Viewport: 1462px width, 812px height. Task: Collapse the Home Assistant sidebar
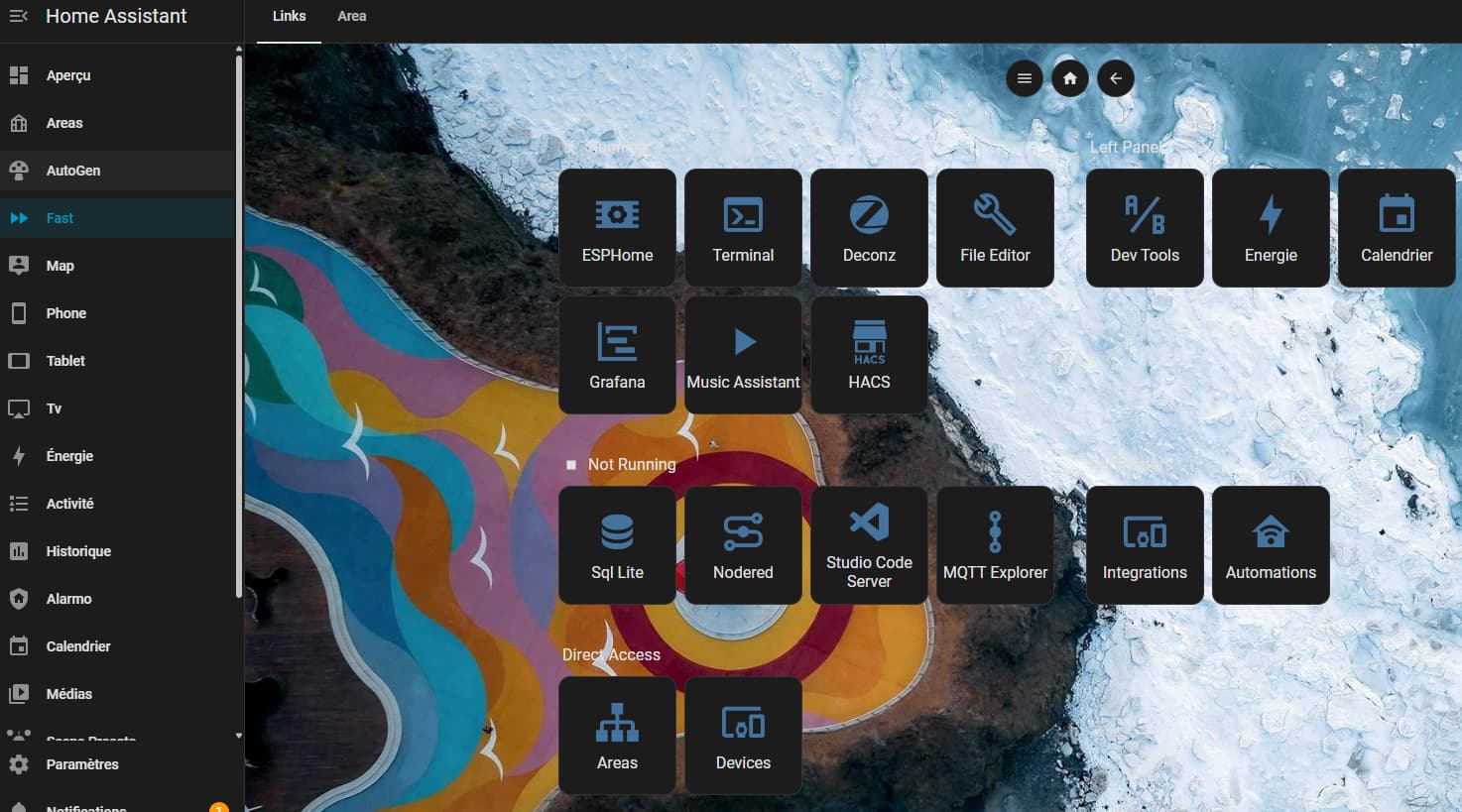[19, 16]
